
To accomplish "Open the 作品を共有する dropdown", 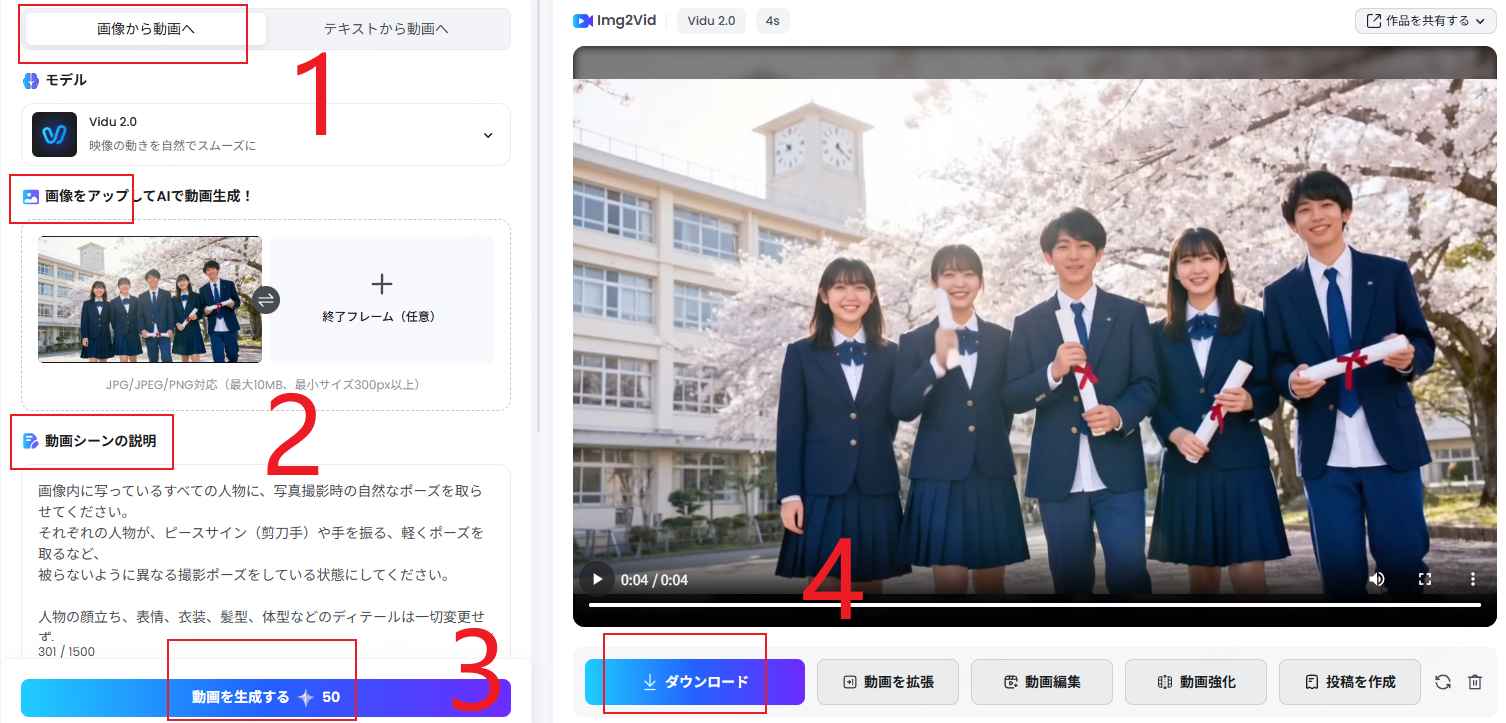I will (1425, 21).
